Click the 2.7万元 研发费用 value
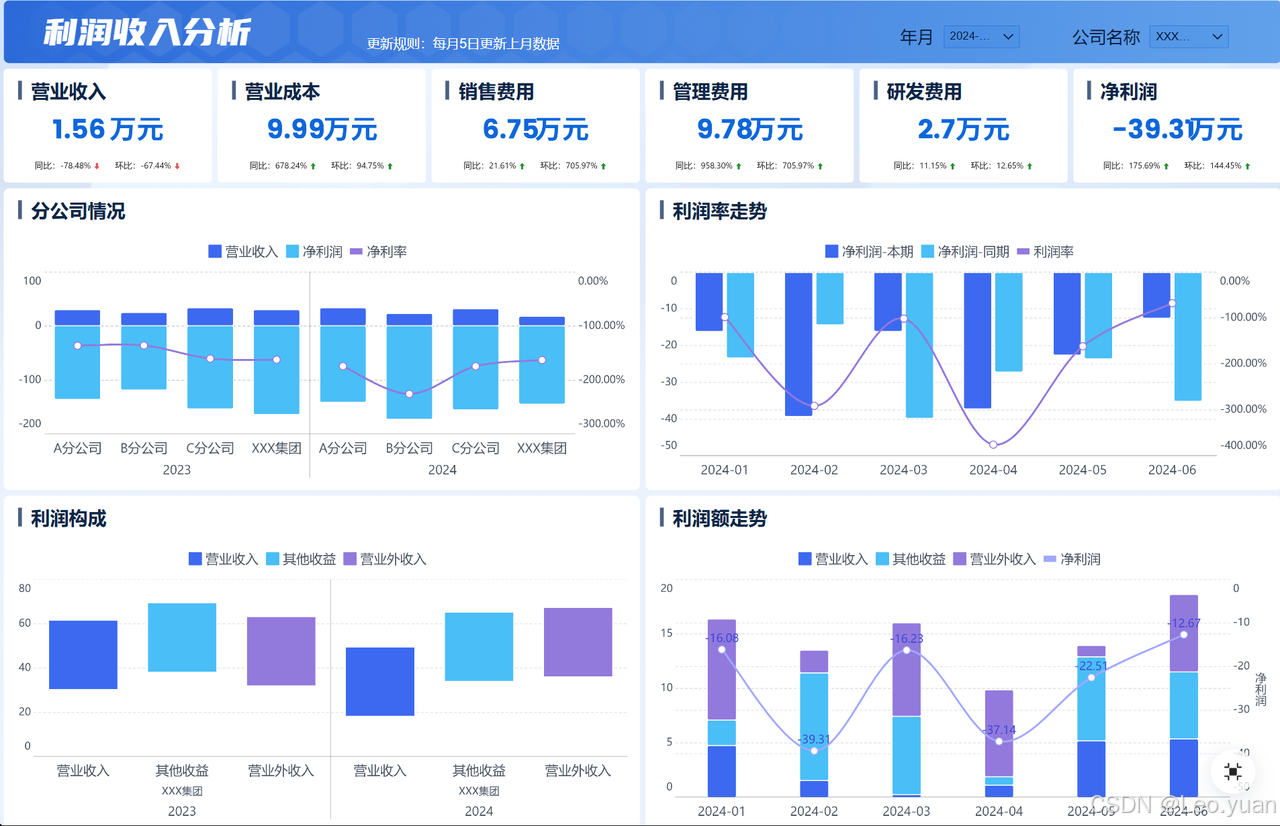This screenshot has width=1280, height=826. click(964, 129)
